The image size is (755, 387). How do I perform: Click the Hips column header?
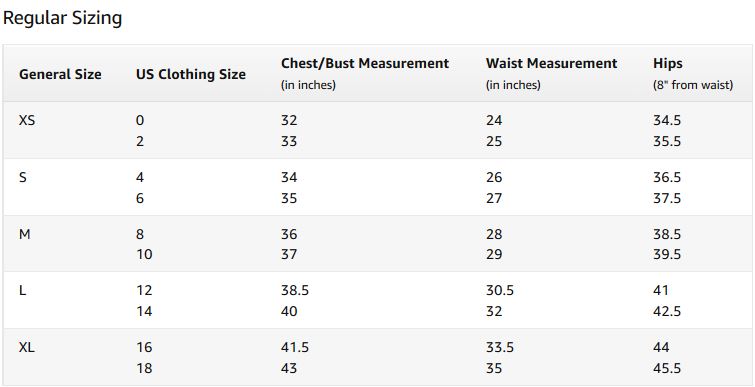coord(668,64)
